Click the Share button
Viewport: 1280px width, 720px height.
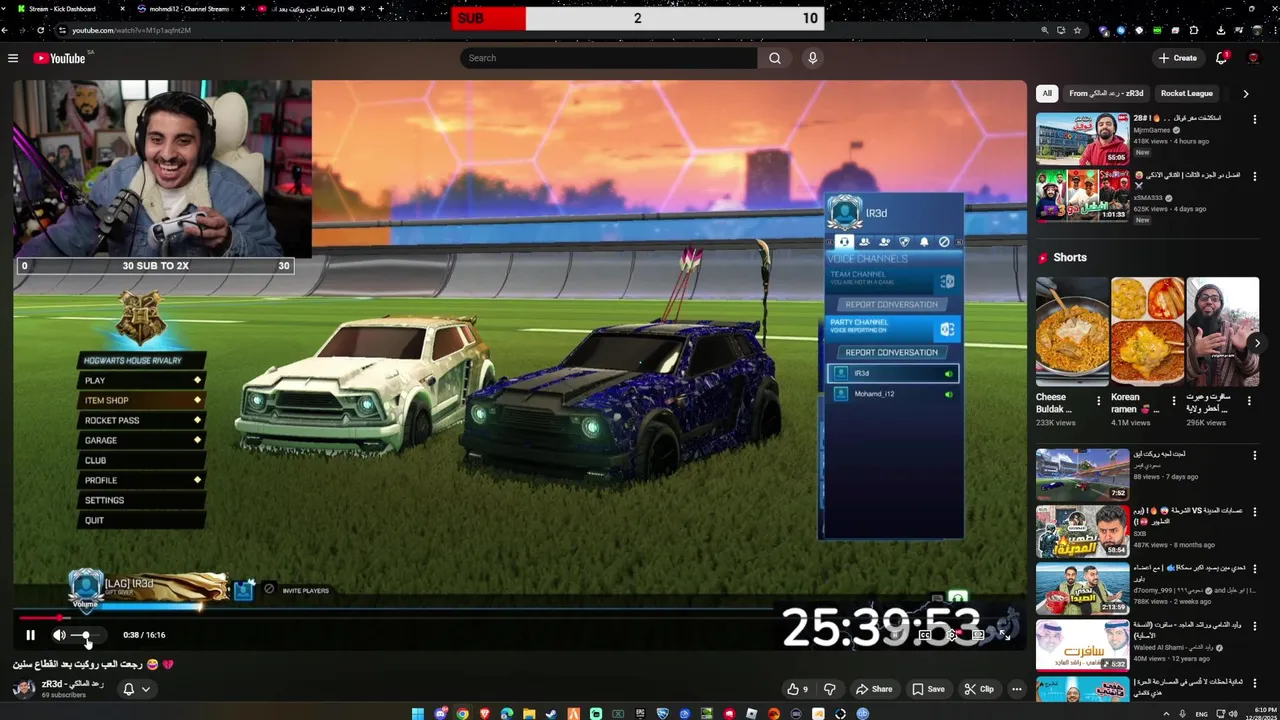point(873,689)
